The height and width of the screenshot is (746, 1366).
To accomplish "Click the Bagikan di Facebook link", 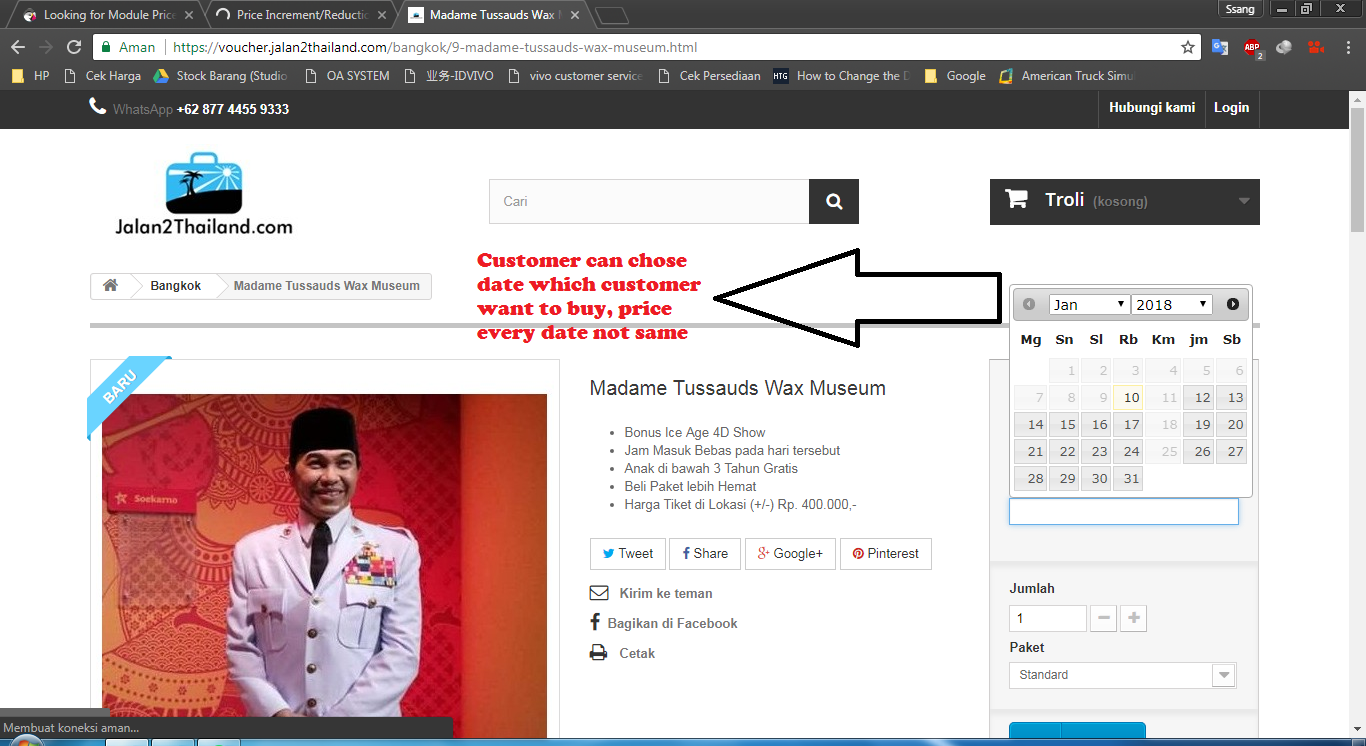I will click(x=664, y=623).
